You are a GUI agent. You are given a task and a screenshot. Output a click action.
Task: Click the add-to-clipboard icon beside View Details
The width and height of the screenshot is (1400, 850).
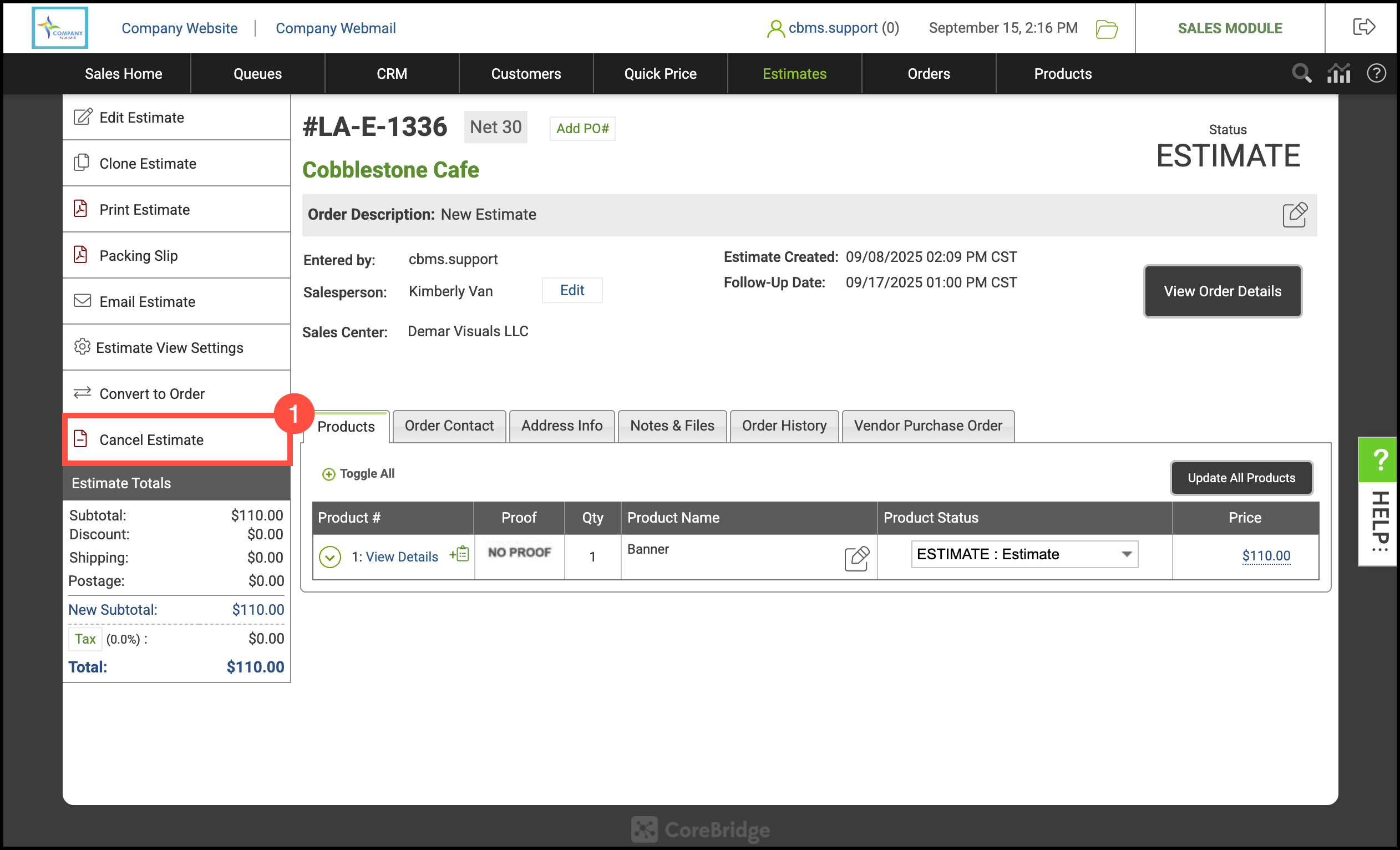pyautogui.click(x=459, y=554)
